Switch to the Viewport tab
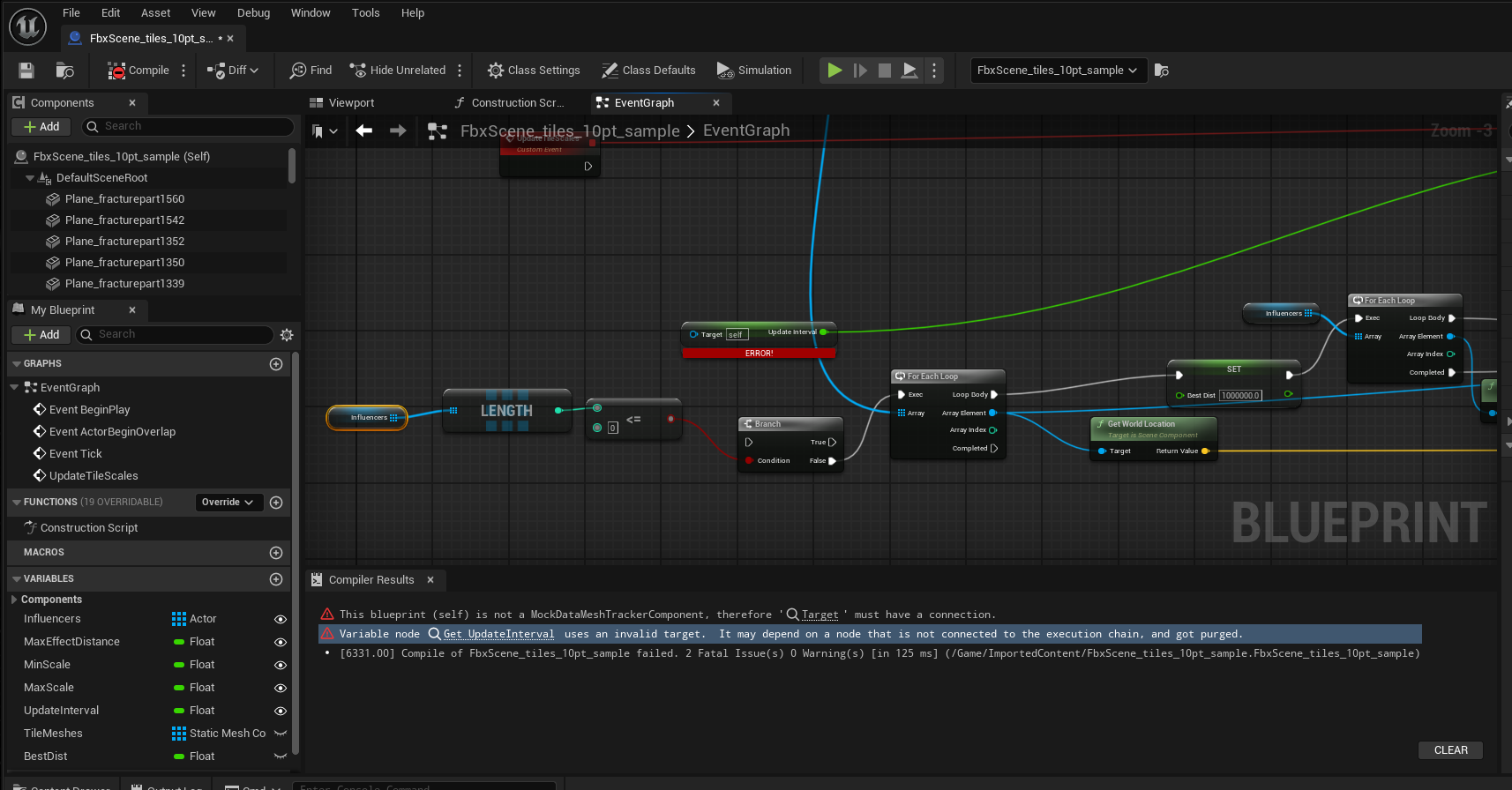The image size is (1512, 790). [x=351, y=103]
